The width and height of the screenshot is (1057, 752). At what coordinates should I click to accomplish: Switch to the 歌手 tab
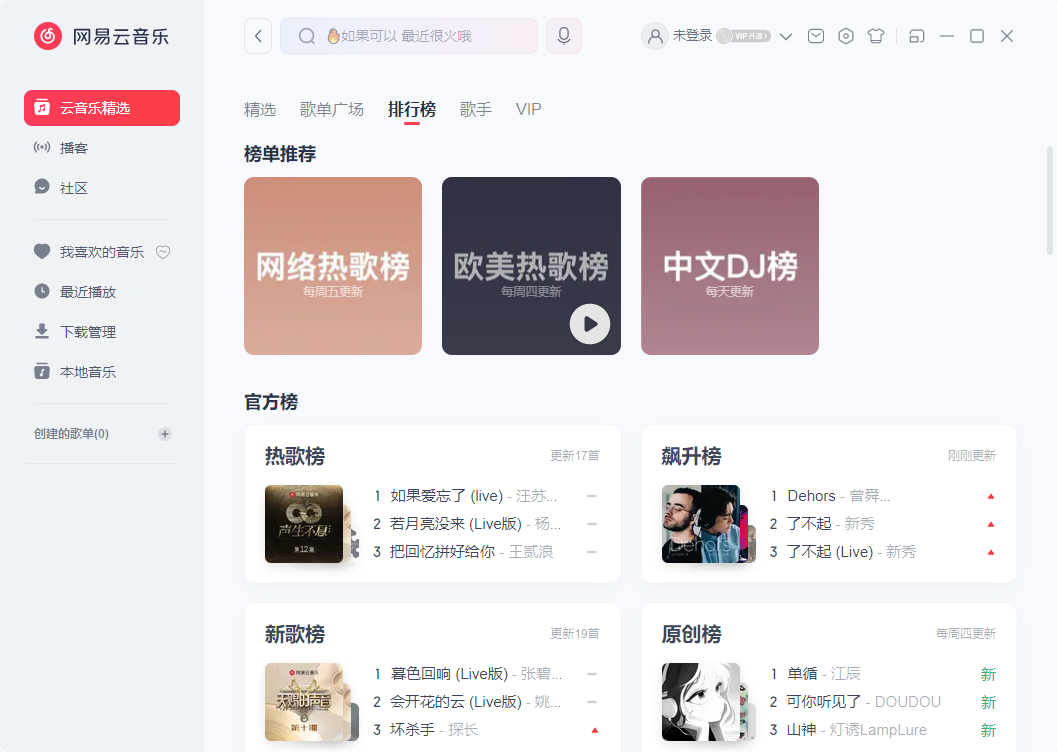tap(476, 109)
